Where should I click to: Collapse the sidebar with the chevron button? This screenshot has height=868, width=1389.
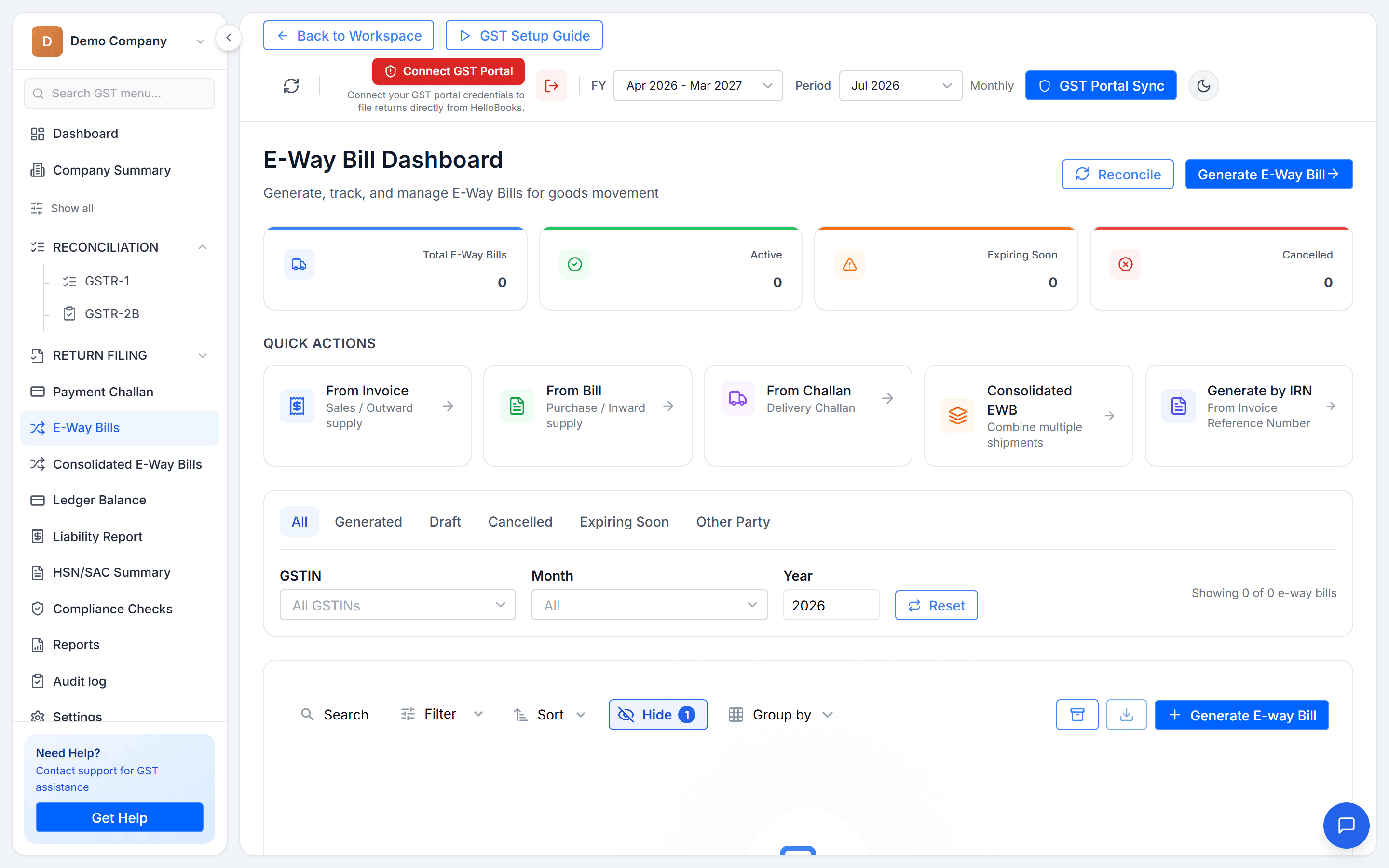coord(229,38)
